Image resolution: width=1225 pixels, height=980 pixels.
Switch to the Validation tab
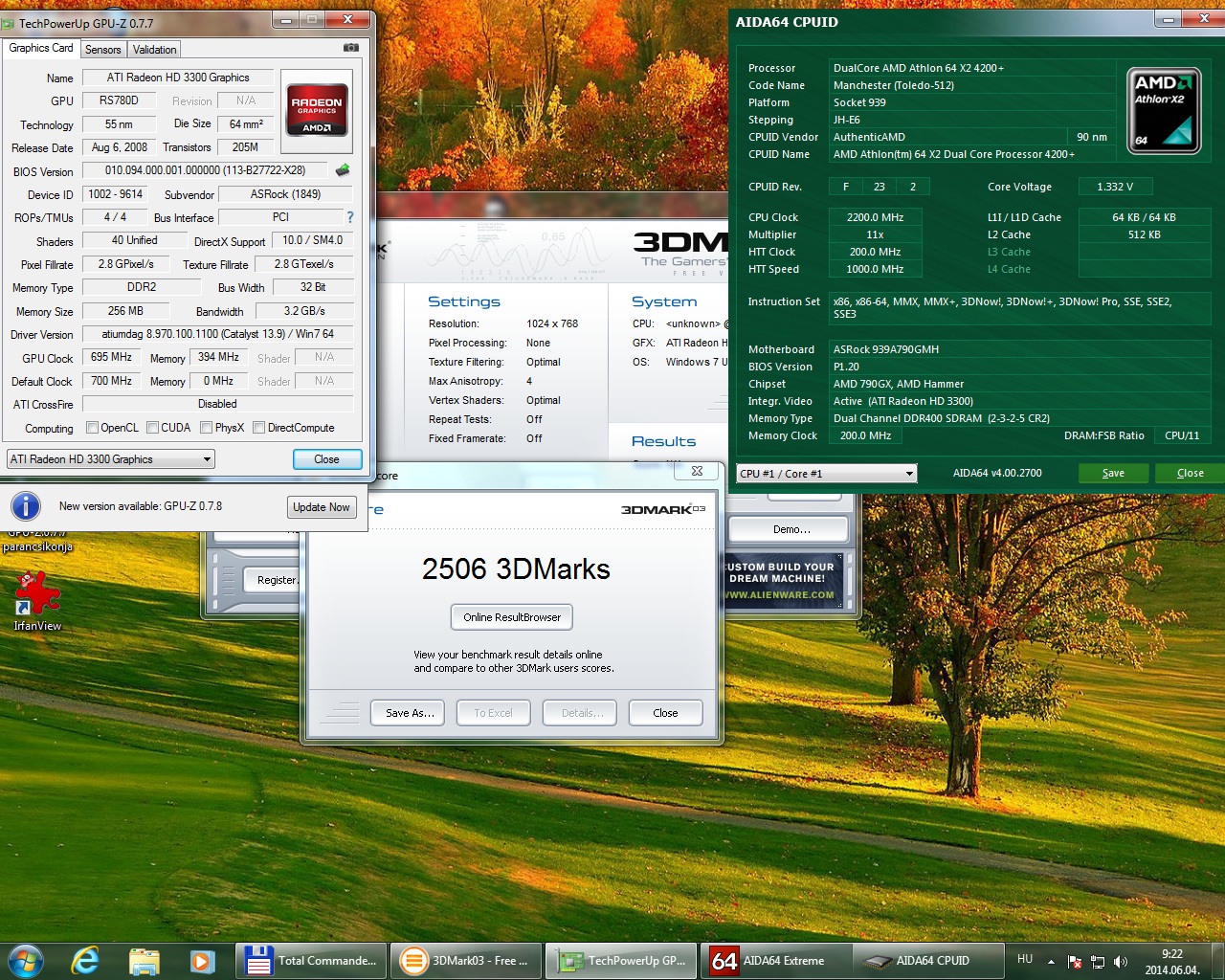(x=154, y=50)
